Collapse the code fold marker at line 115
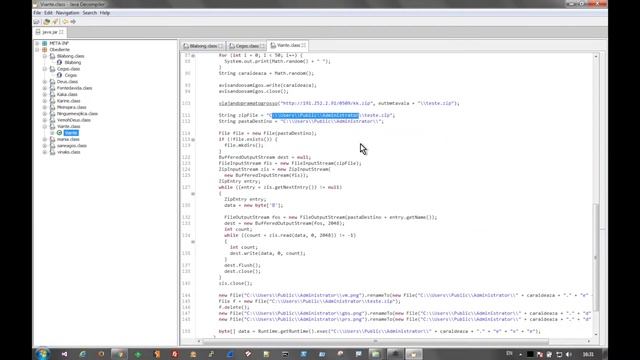The image size is (640, 360). 193,140
